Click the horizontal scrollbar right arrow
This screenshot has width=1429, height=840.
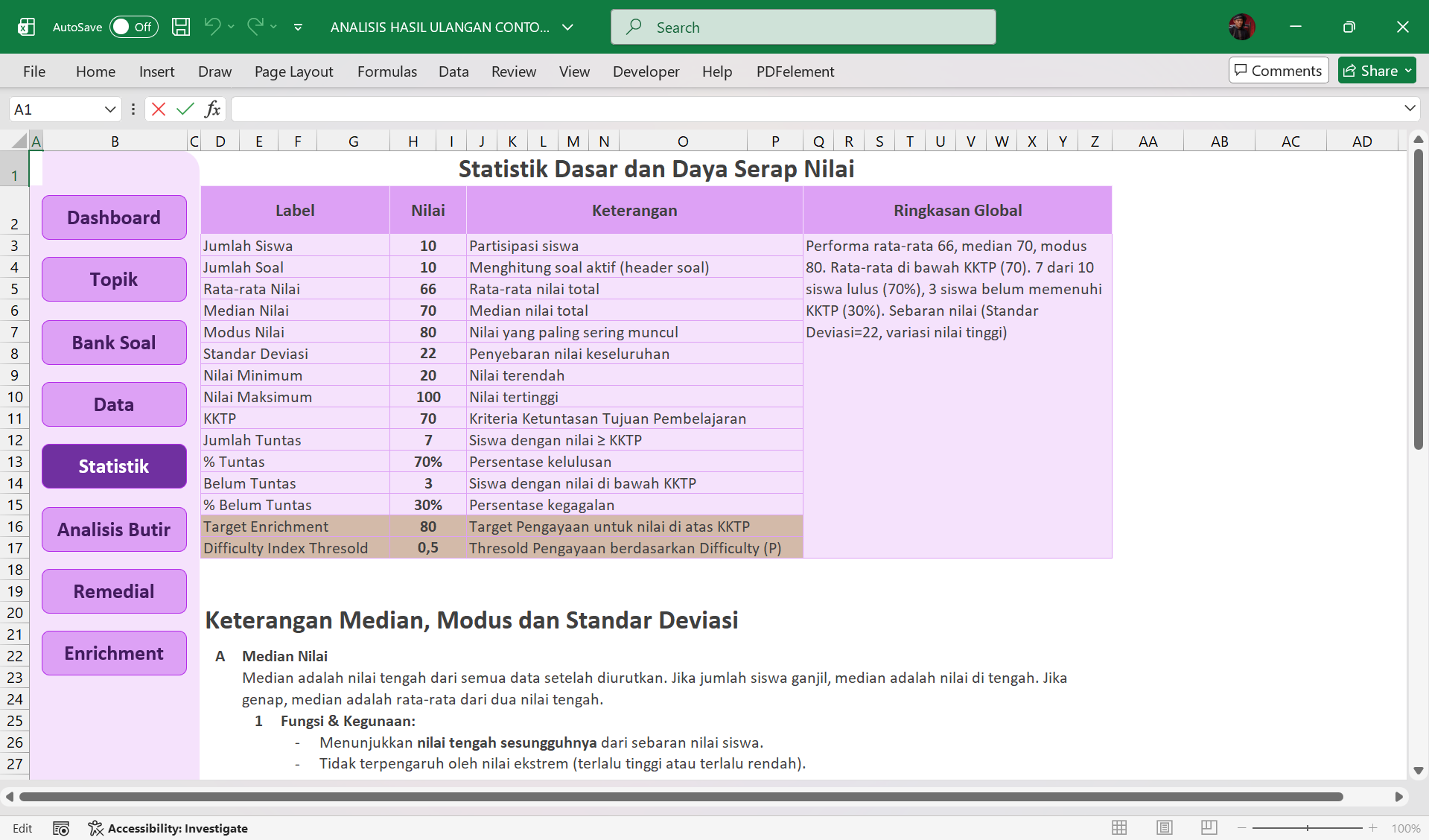[x=1398, y=797]
